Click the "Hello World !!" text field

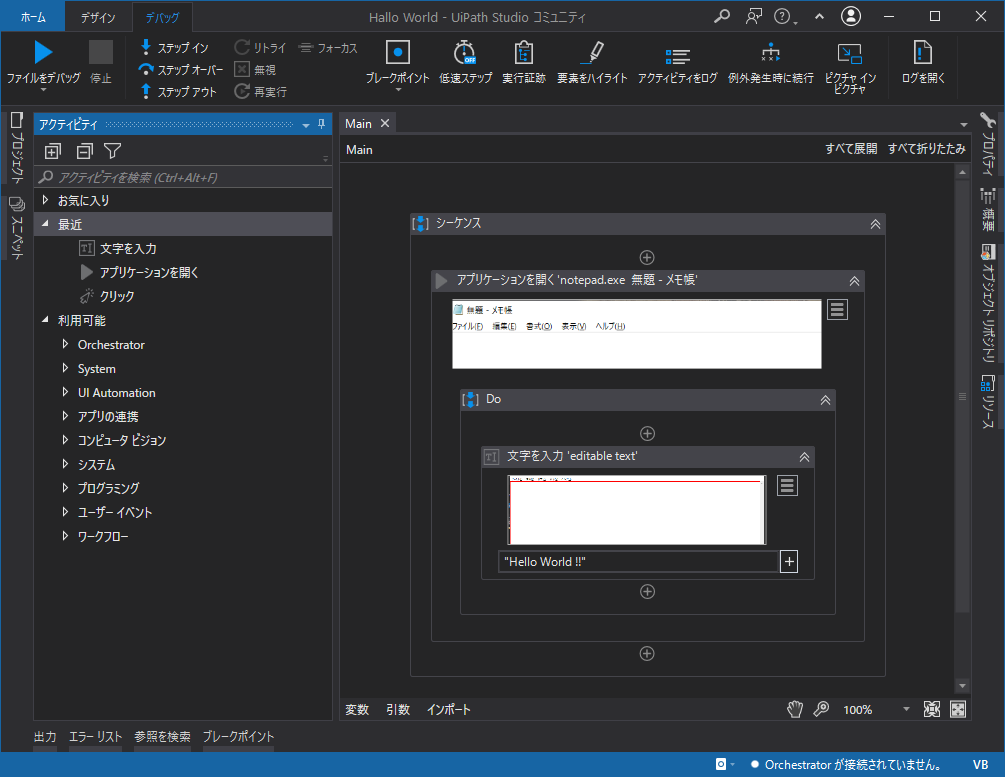pyautogui.click(x=638, y=562)
